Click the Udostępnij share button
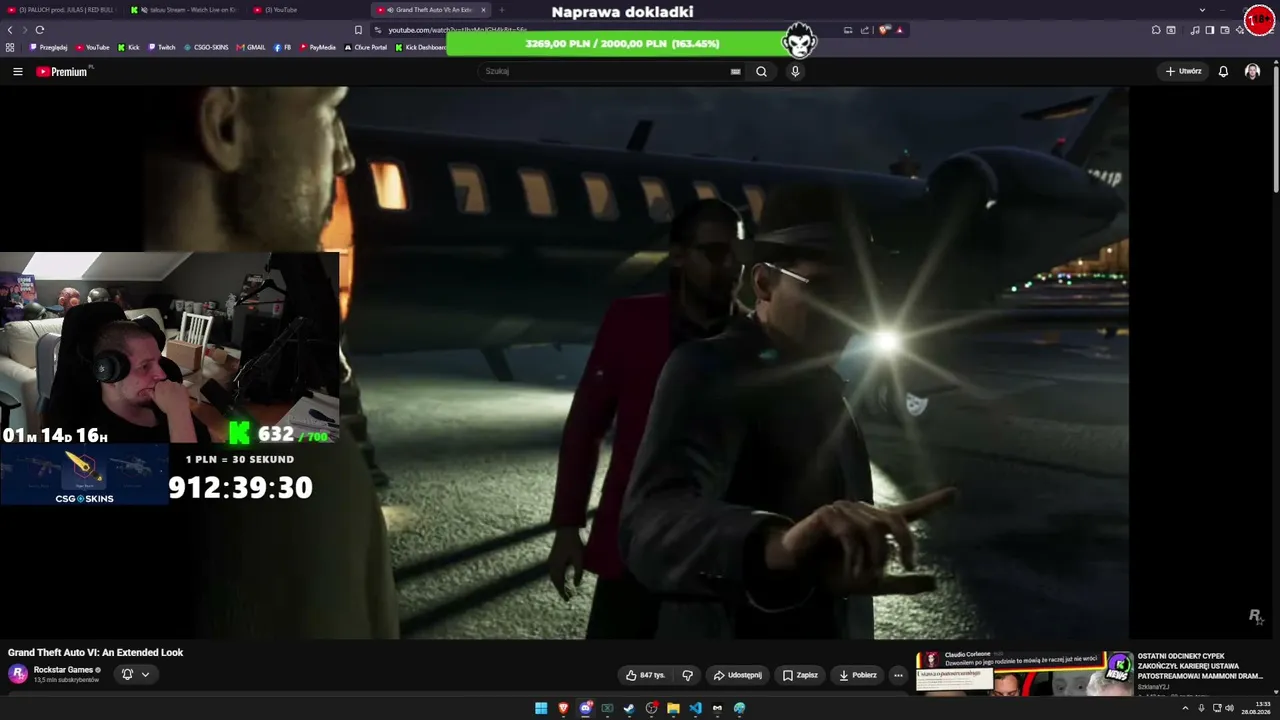 coord(738,675)
